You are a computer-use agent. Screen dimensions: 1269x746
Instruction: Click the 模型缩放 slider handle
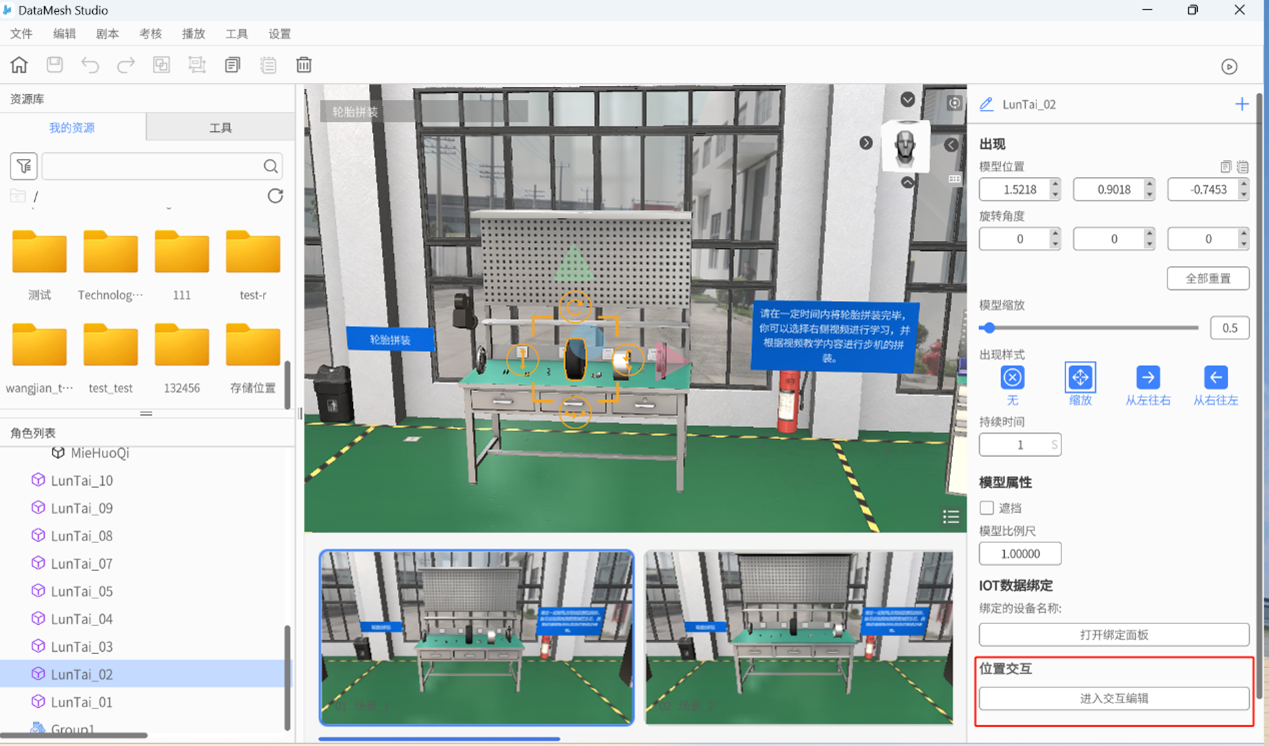pos(988,328)
